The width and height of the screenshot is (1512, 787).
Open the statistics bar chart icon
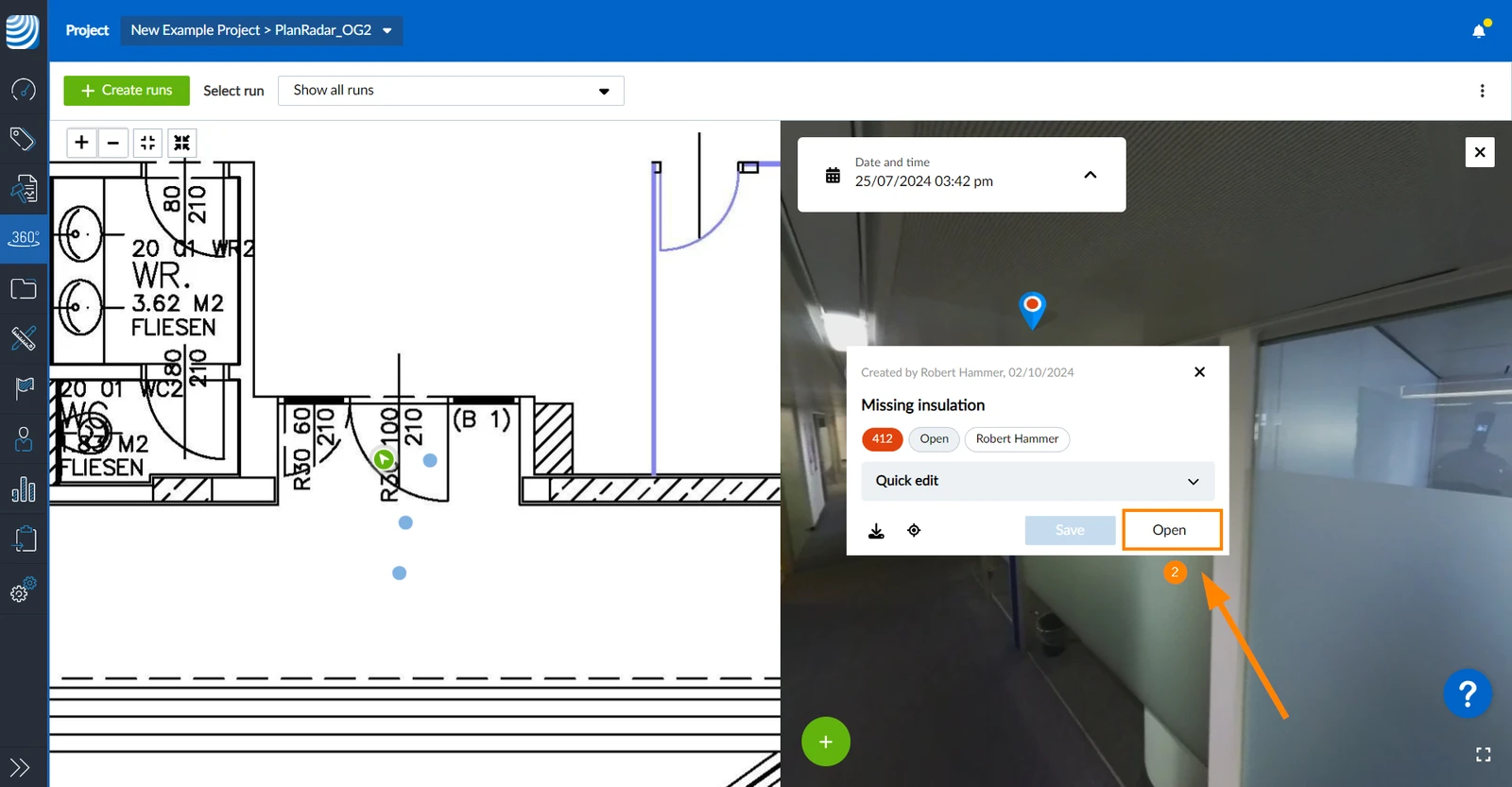click(24, 489)
